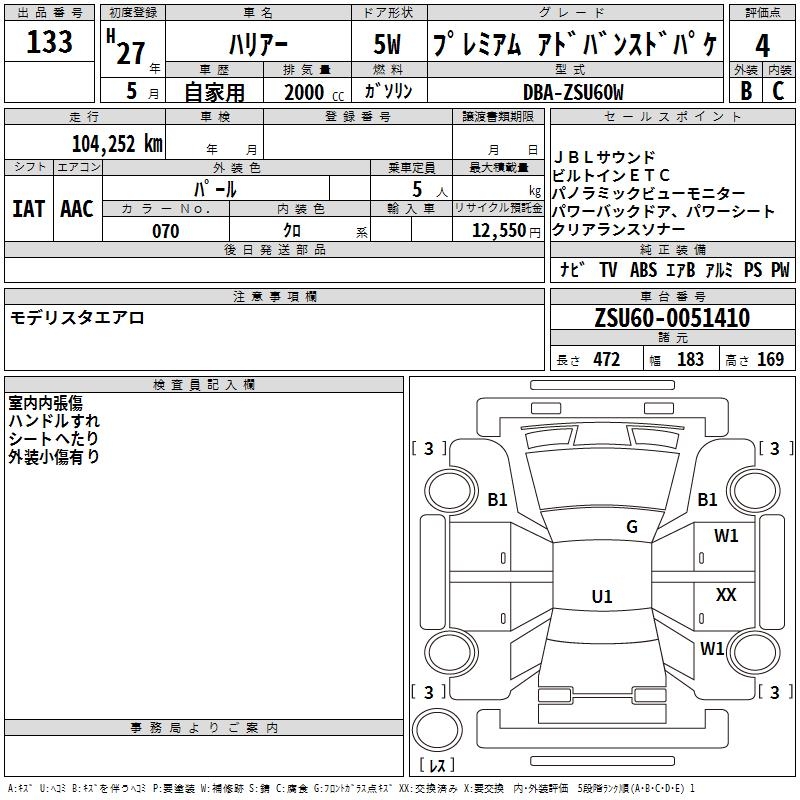Select the spare tire circle above レス
Viewport: 800px width, 800px height.
point(437,730)
